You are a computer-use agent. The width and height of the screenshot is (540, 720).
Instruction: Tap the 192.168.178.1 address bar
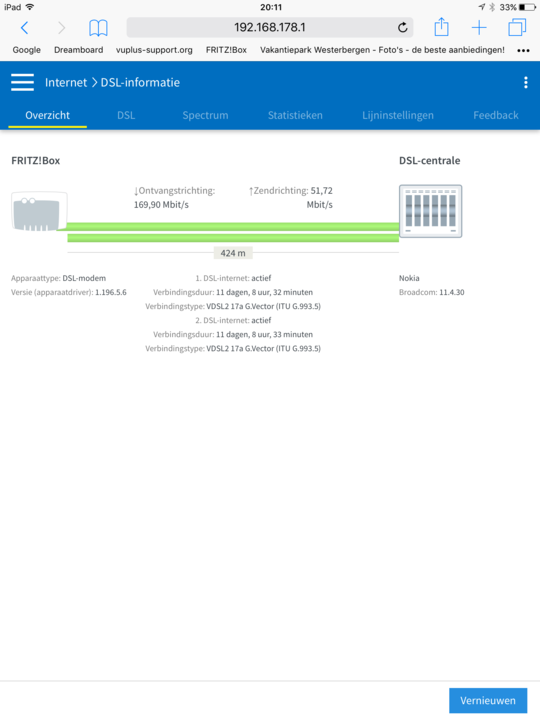tap(270, 28)
